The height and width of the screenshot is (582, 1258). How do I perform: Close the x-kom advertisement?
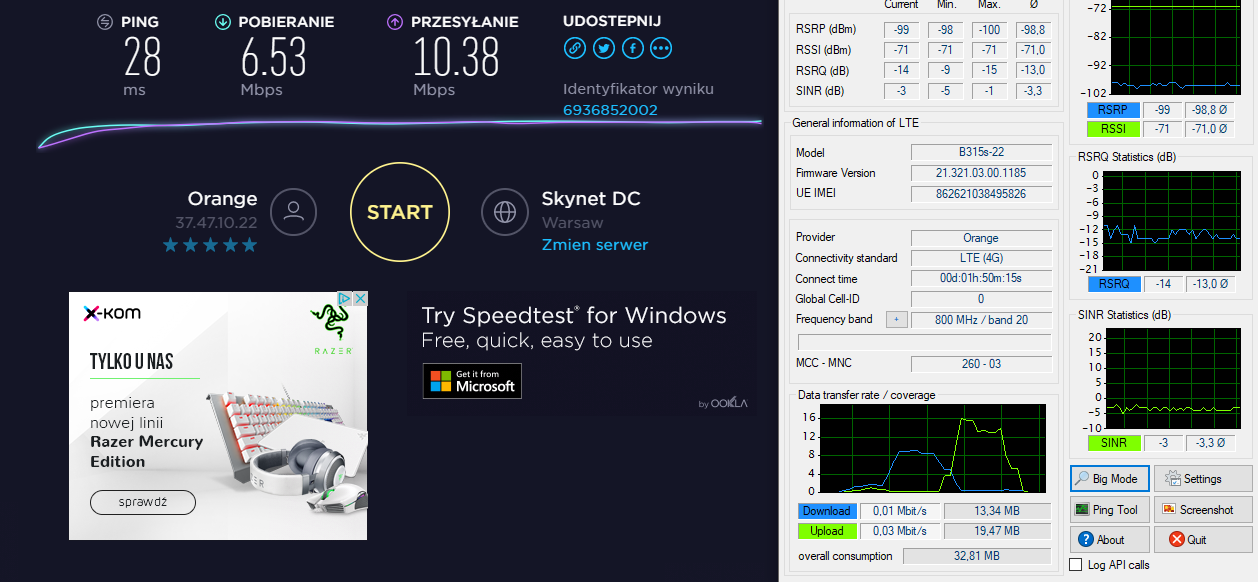[x=360, y=299]
